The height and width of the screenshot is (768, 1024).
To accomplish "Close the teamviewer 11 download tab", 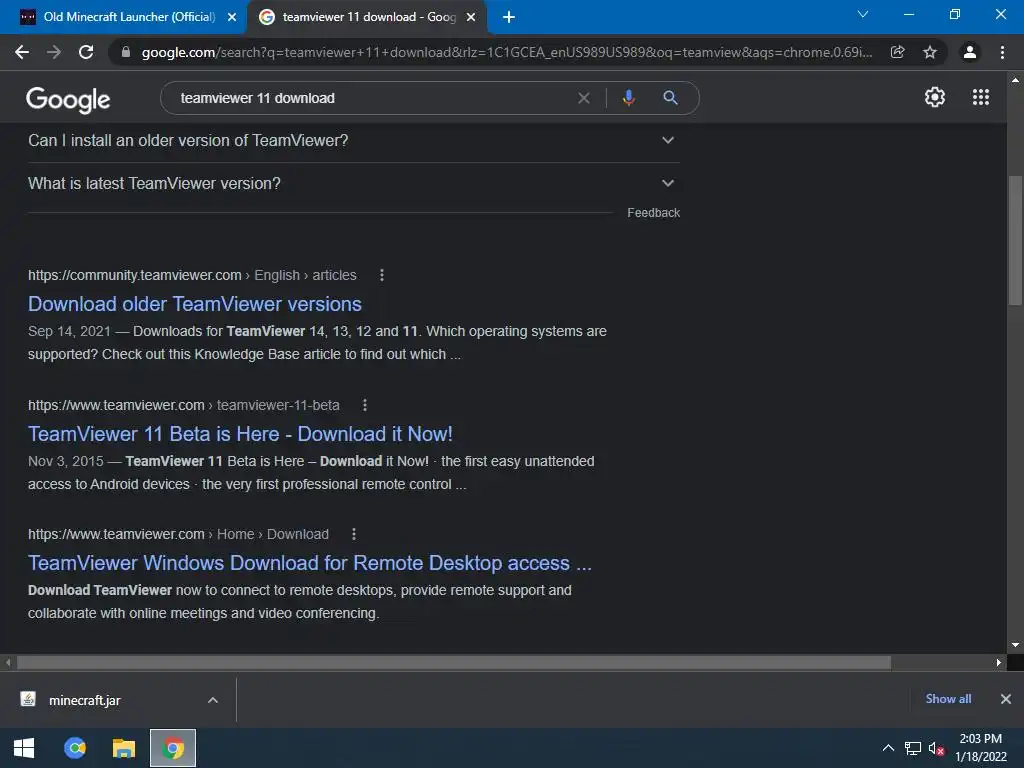I will [471, 18].
